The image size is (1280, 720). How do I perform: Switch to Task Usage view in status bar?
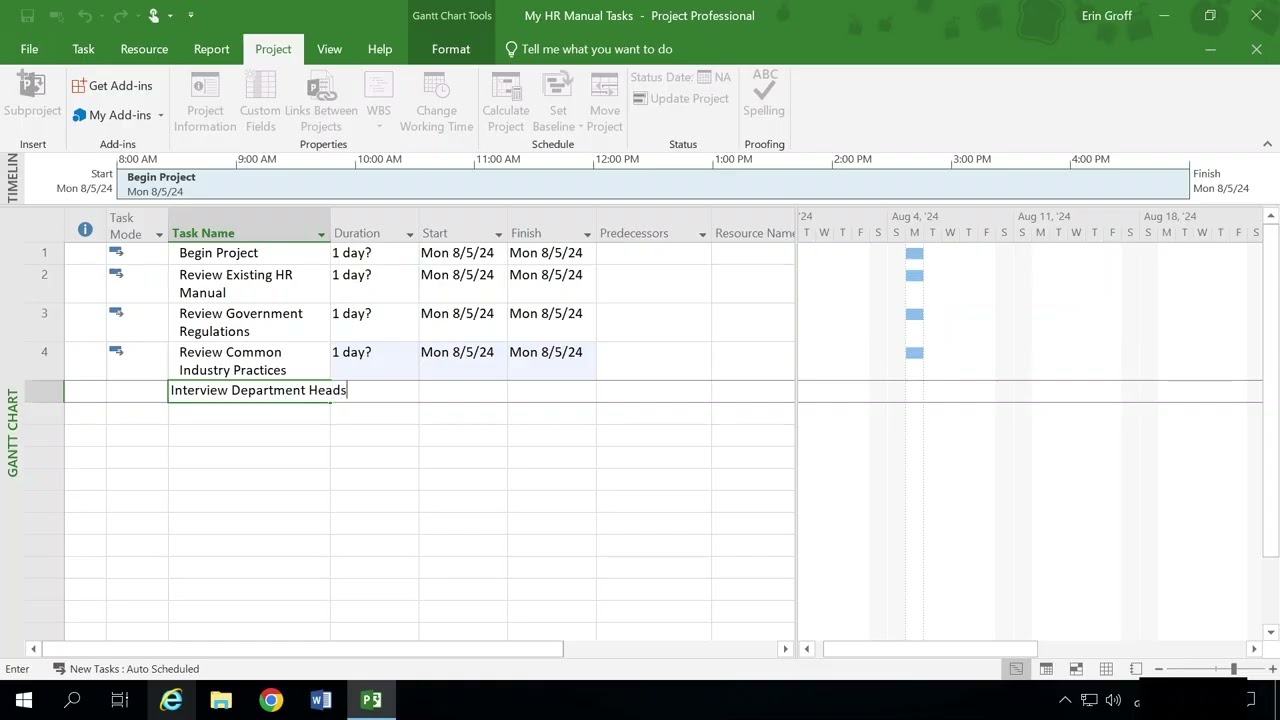[1046, 669]
